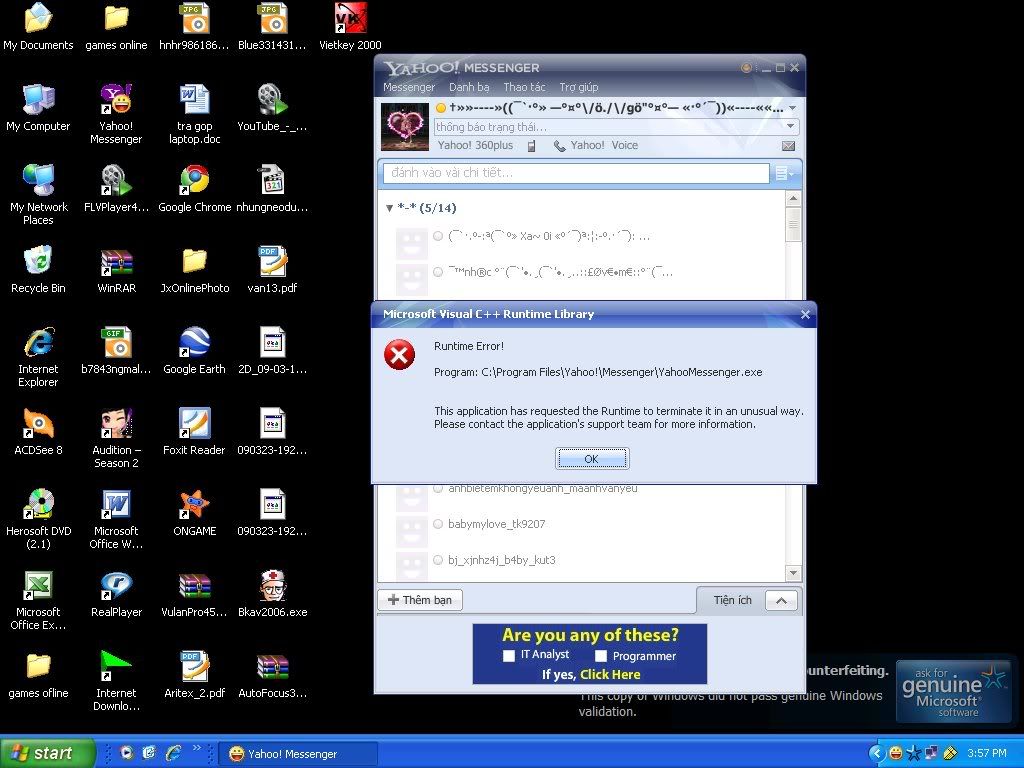Click the Thêm bạn add-friend button
The width and height of the screenshot is (1024, 768).
420,600
